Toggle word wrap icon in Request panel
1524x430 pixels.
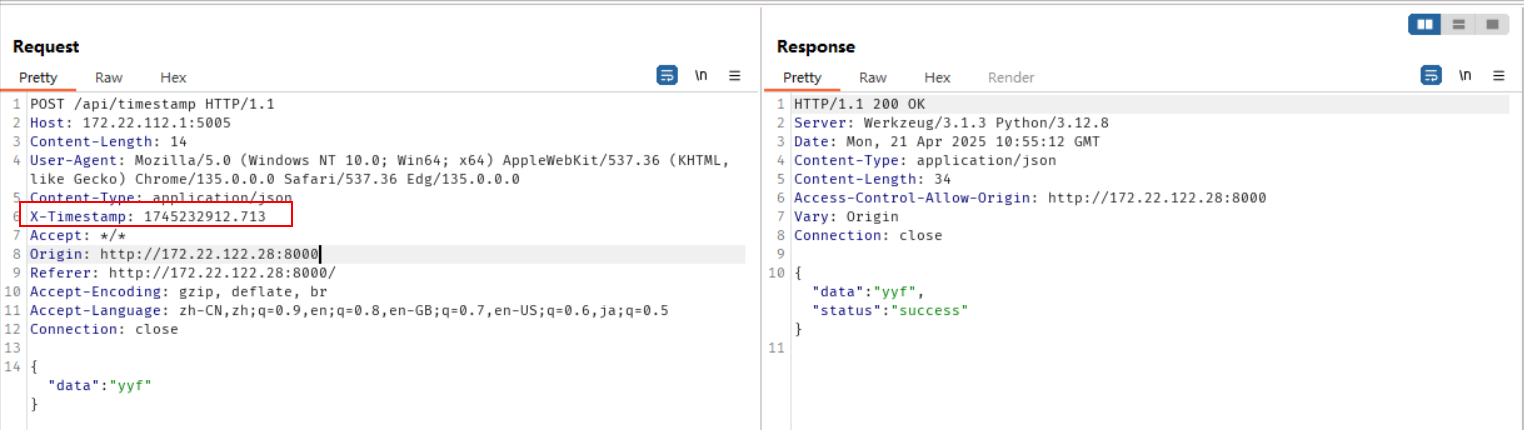point(667,75)
